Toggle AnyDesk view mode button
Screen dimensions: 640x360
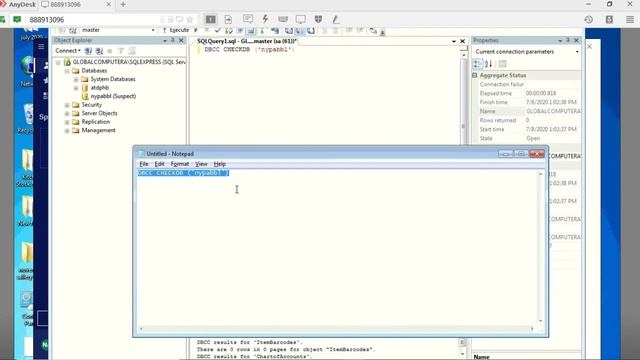tap(211, 19)
